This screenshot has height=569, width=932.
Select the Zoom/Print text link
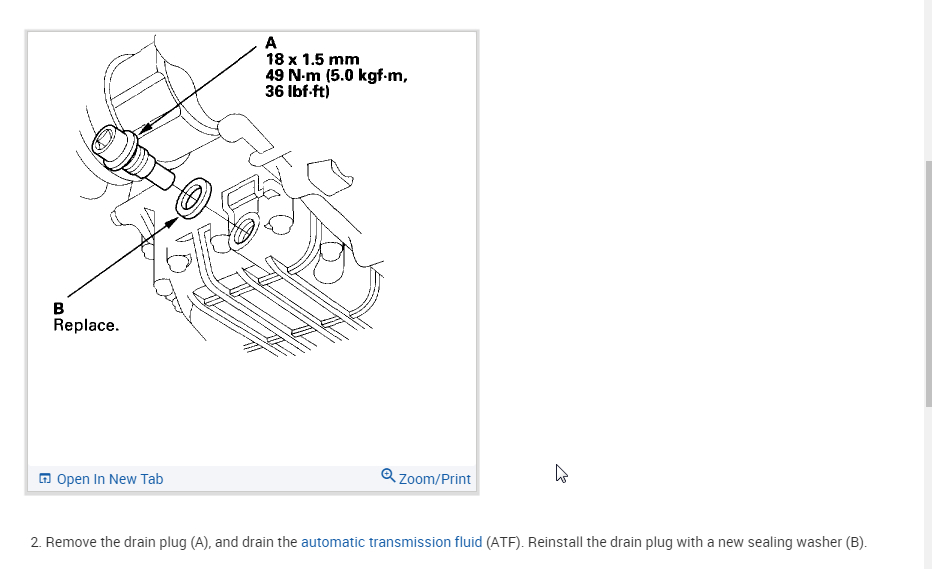434,479
